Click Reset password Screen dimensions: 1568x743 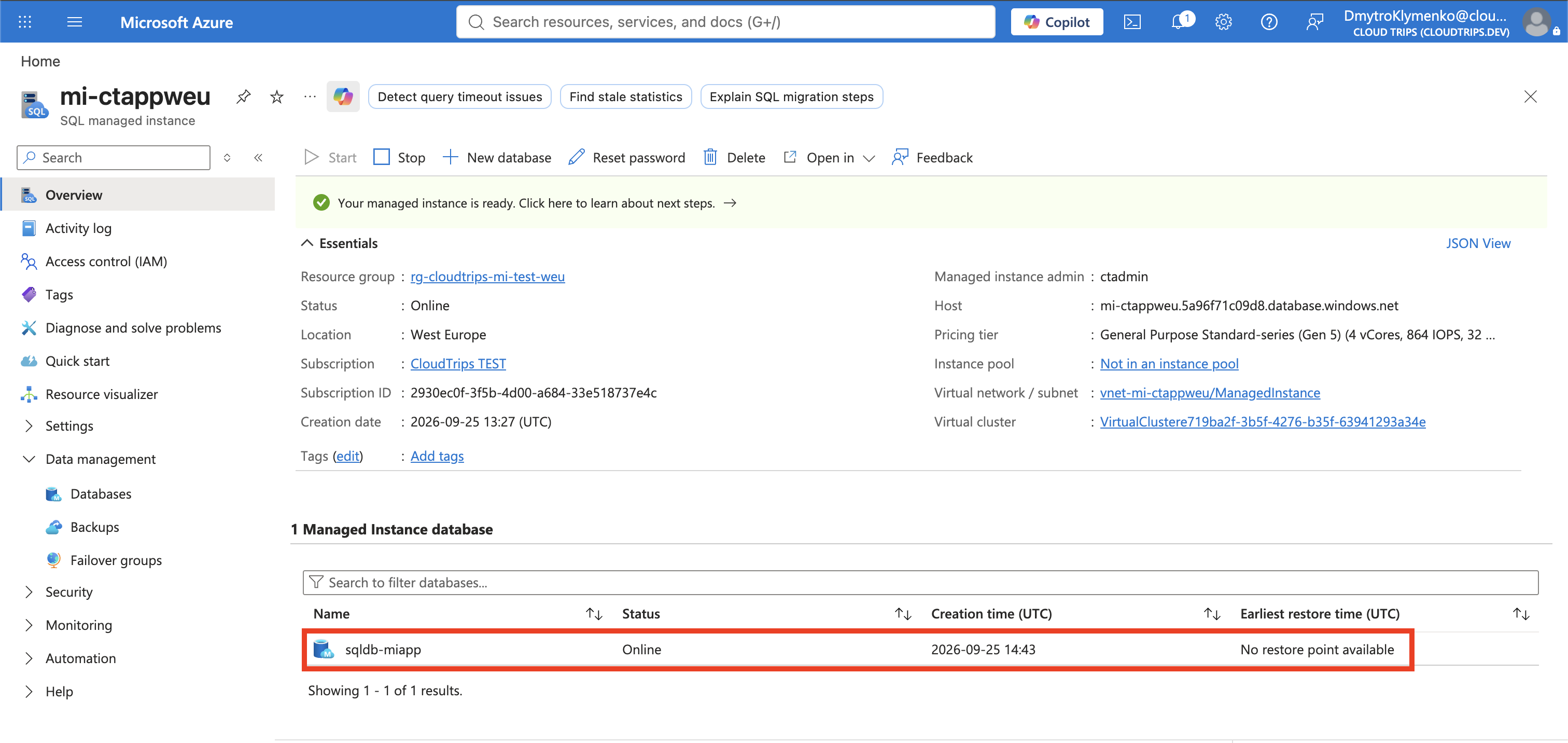tap(626, 158)
